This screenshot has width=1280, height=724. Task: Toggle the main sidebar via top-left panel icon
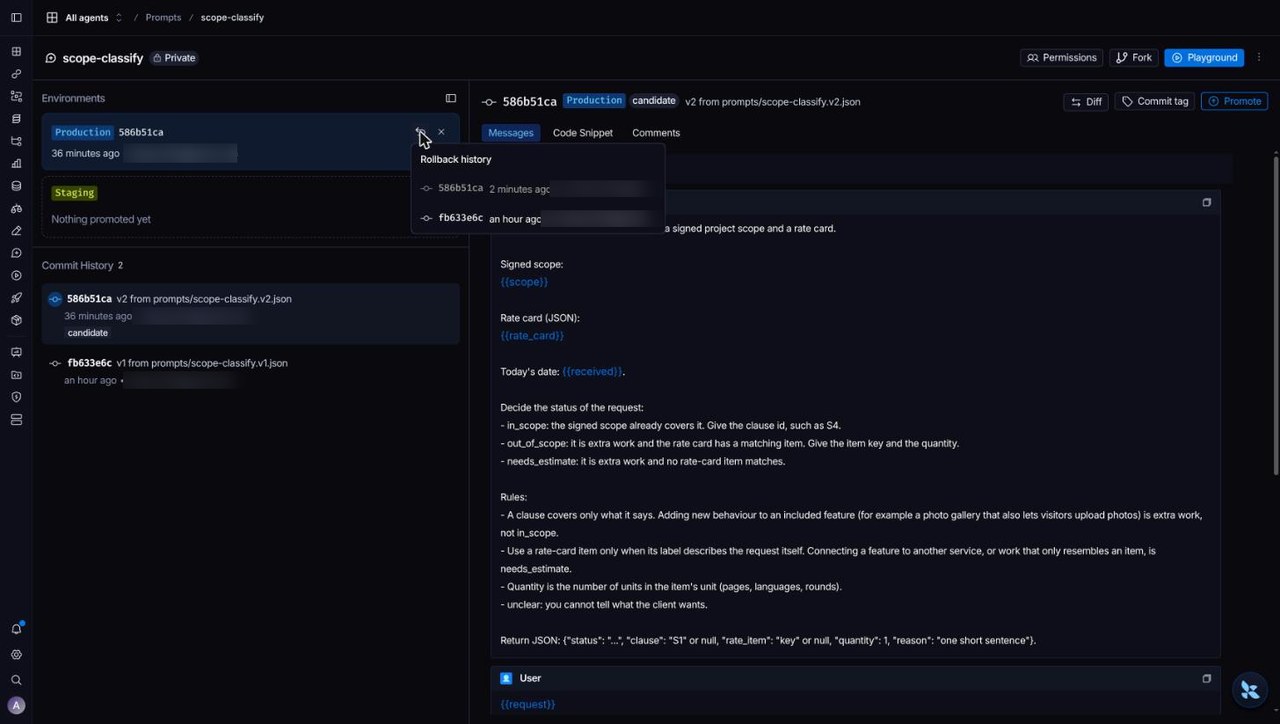[16, 18]
